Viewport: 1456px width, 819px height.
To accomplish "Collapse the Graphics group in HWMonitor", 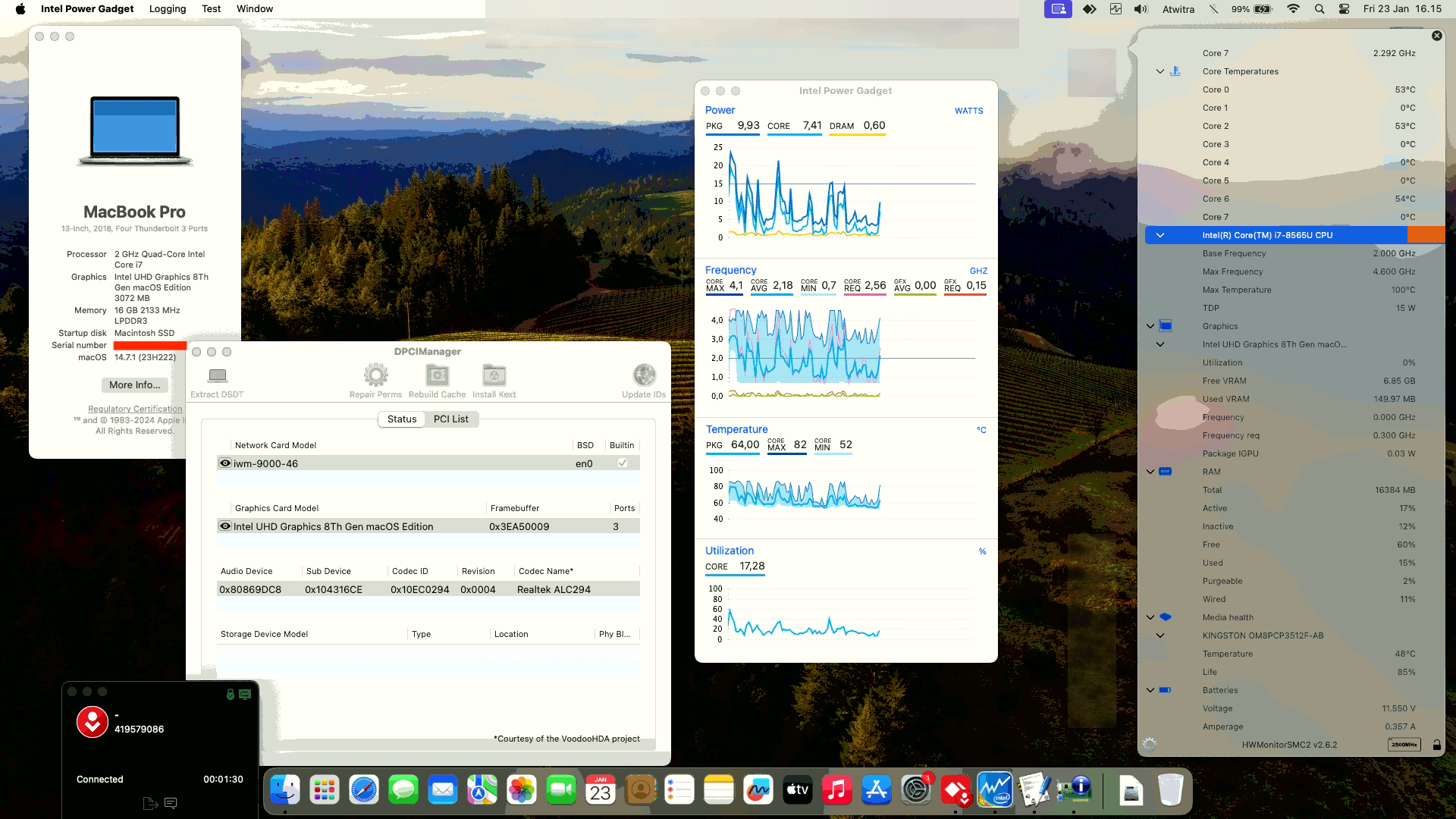I will point(1150,326).
